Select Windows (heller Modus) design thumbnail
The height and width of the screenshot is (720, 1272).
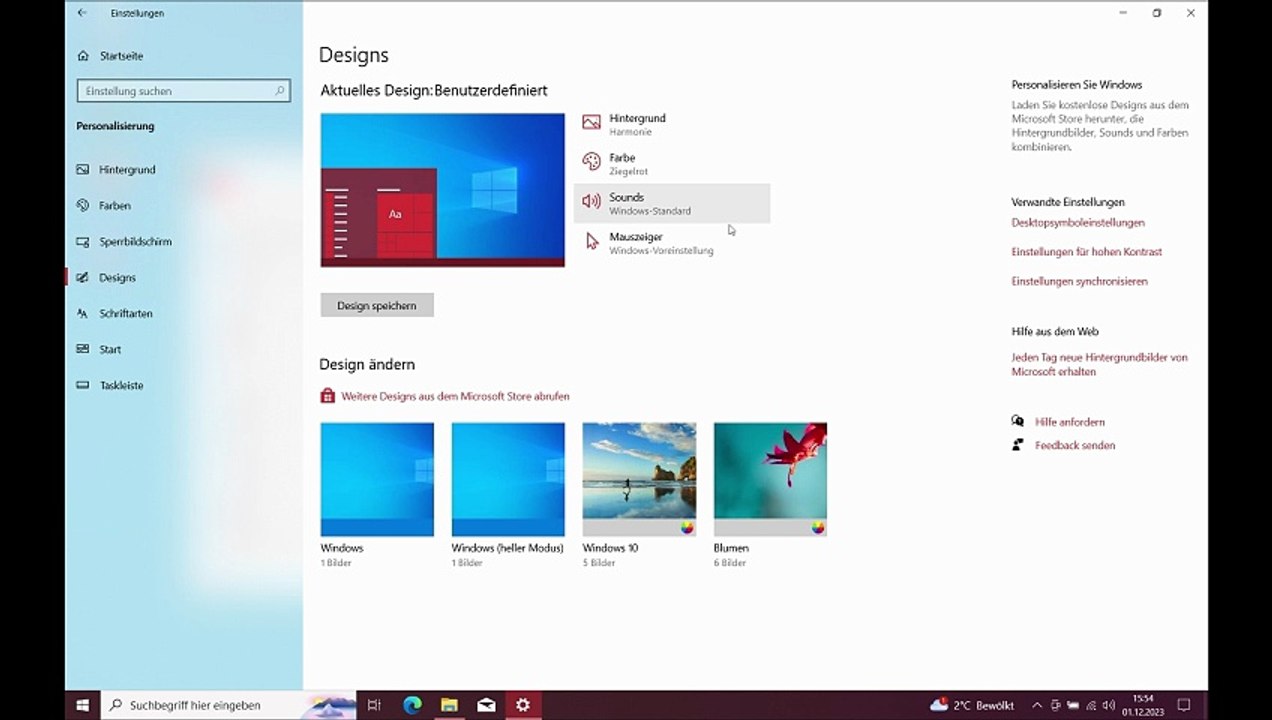point(508,479)
